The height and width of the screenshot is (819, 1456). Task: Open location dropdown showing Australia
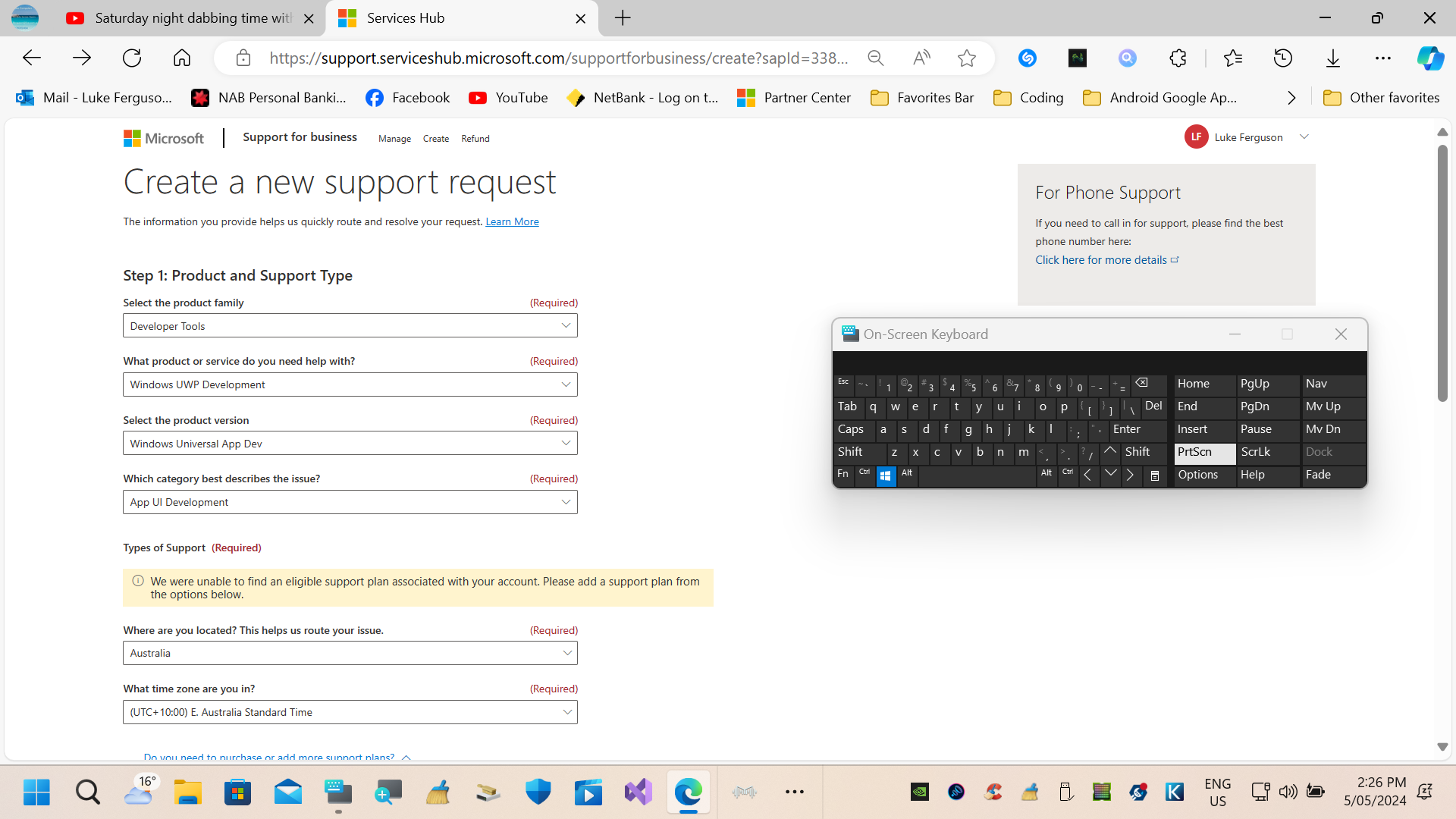click(x=350, y=653)
